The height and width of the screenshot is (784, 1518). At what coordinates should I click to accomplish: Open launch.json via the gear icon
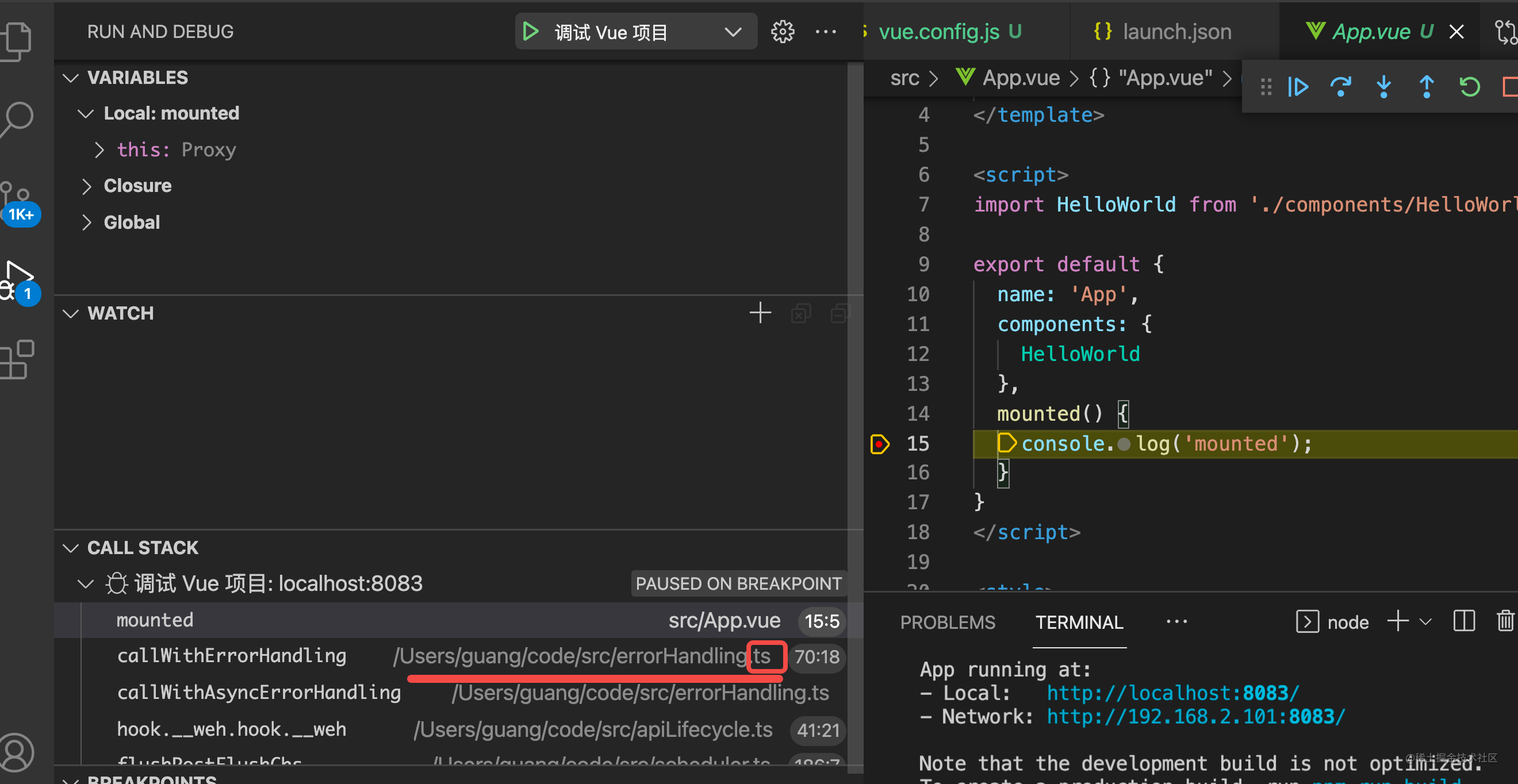783,32
